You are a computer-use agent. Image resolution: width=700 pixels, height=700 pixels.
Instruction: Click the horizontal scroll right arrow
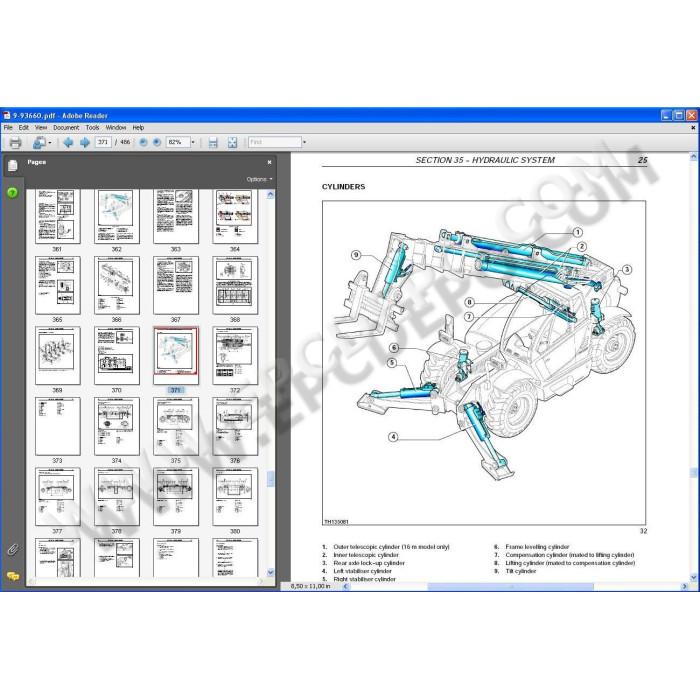pyautogui.click(x=684, y=586)
